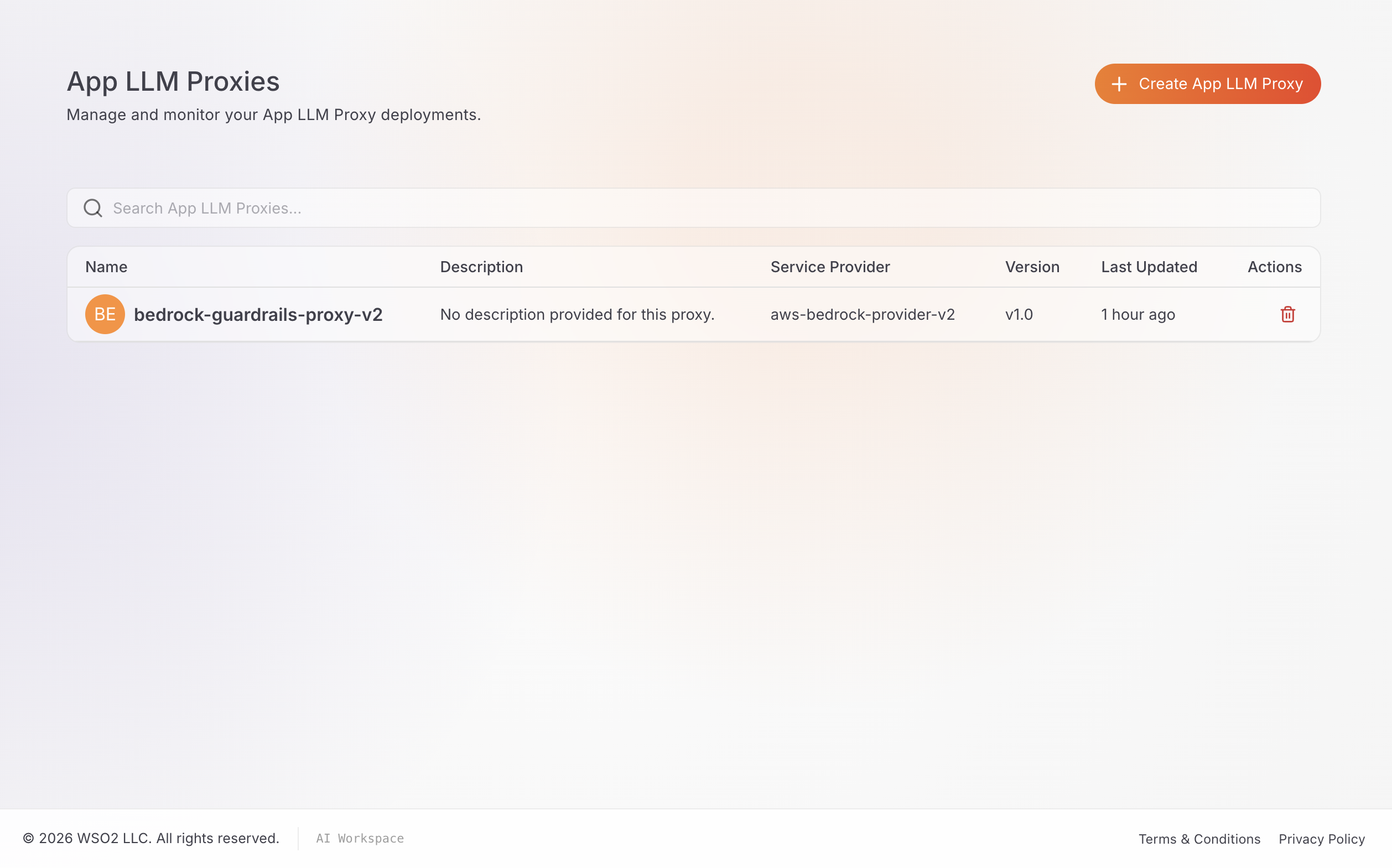The height and width of the screenshot is (868, 1392).
Task: Open Privacy Policy link
Action: point(1321,839)
